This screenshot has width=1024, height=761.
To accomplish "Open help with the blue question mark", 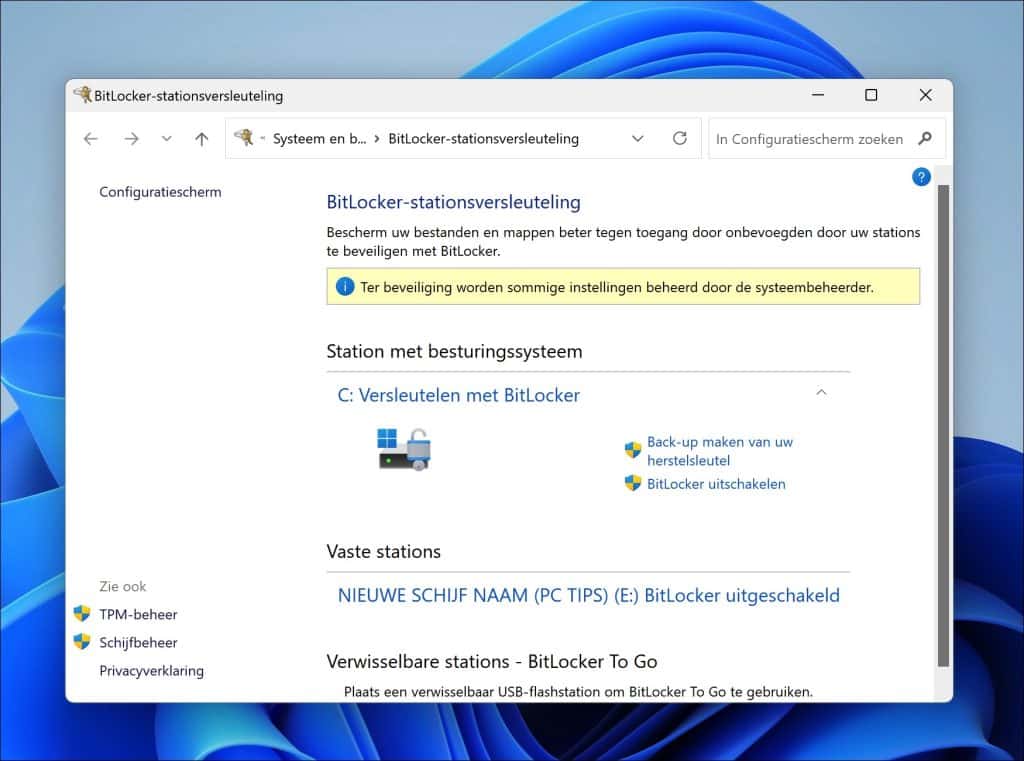I will tap(921, 177).
